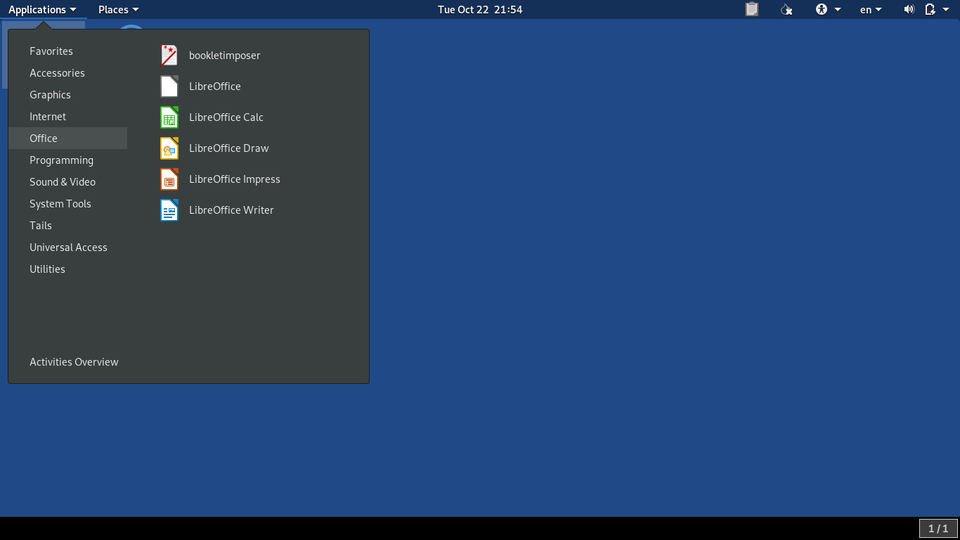Select the Universal Access category

click(x=68, y=247)
